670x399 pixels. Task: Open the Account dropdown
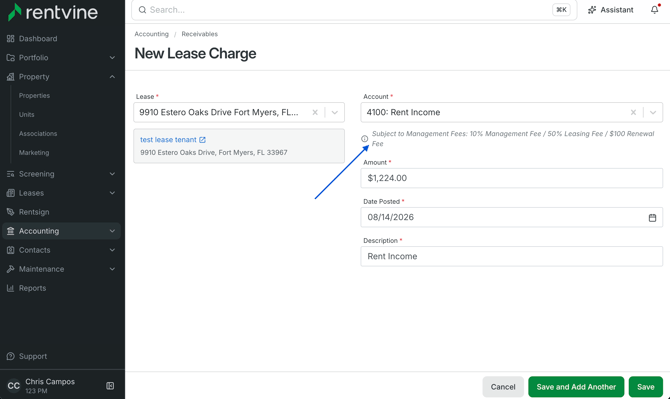[x=653, y=112]
